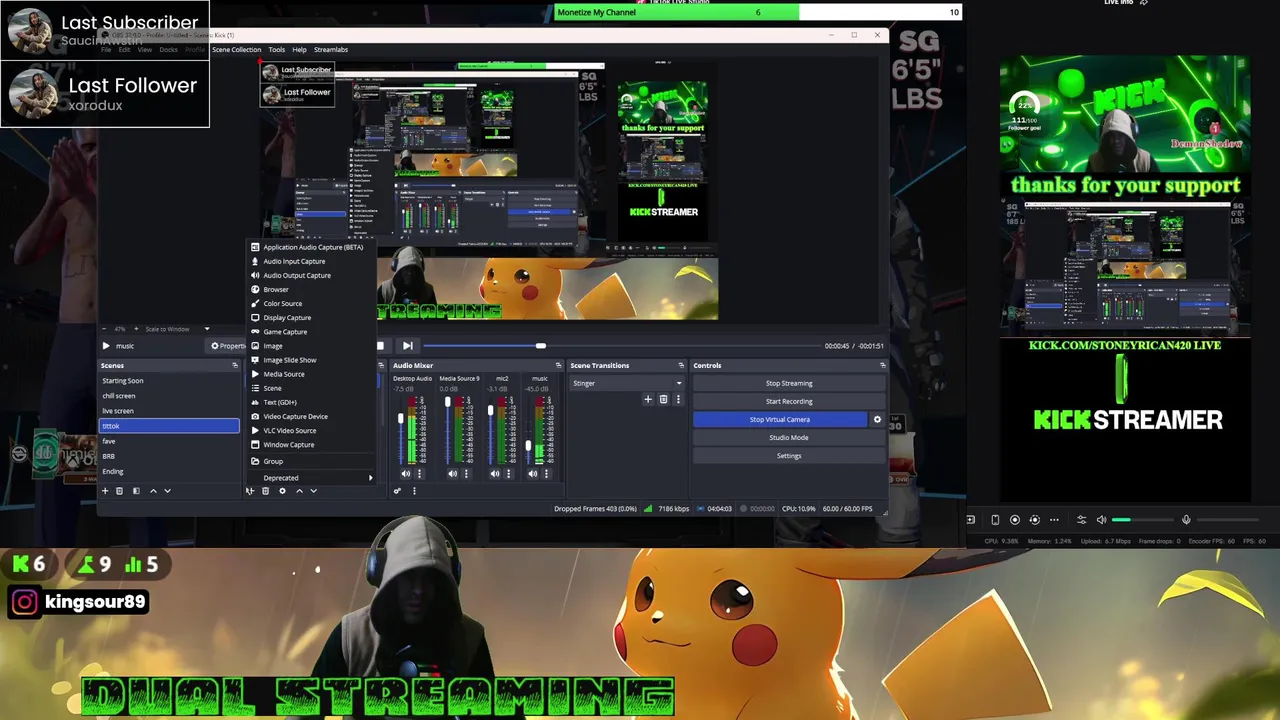The image size is (1280, 720).
Task: Undock the Scene Transitions panel icon
Action: click(681, 365)
